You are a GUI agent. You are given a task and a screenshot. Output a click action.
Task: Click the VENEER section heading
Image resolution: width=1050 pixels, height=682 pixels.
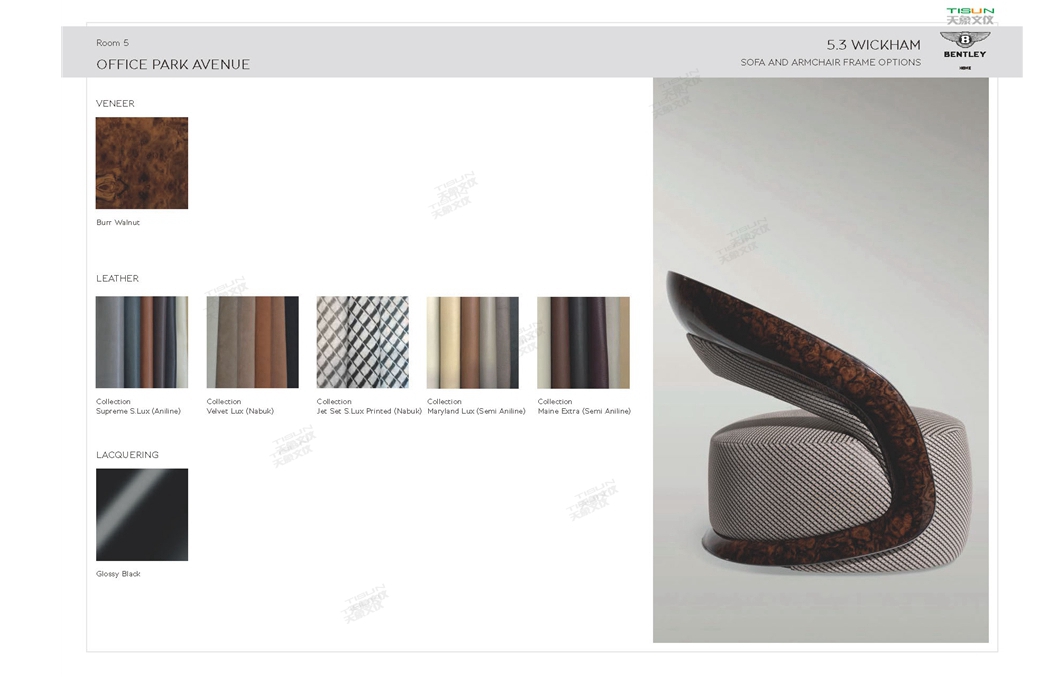click(115, 104)
